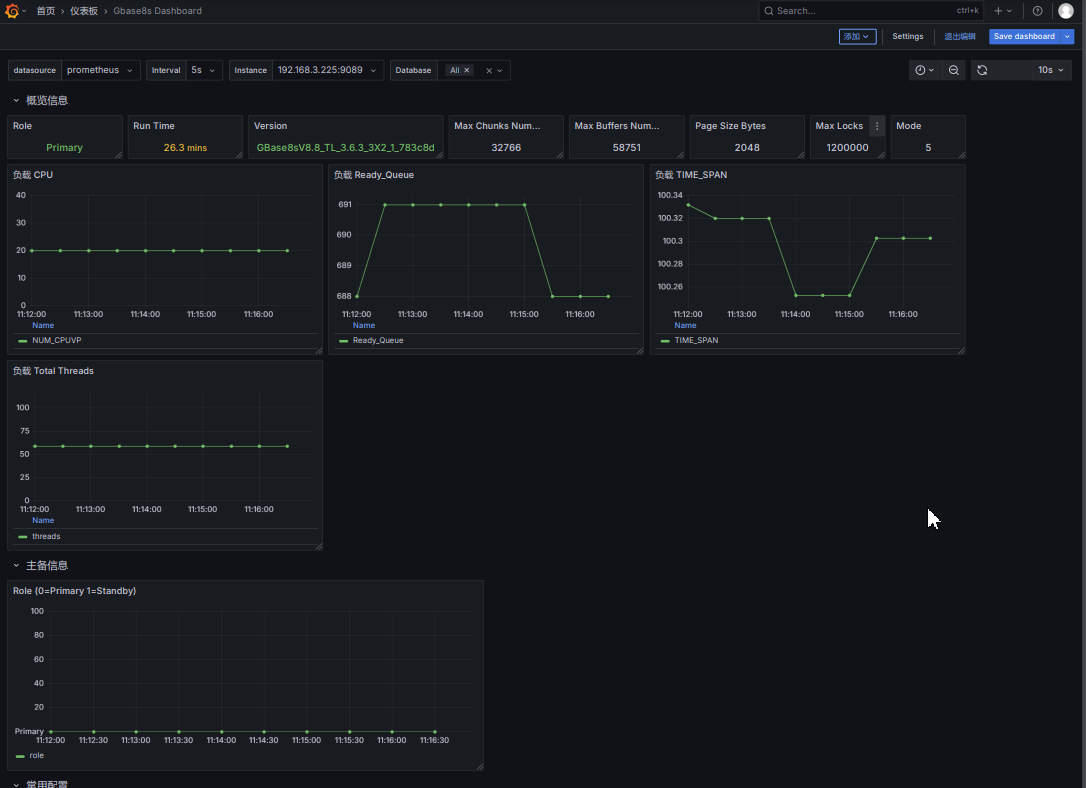The image size is (1086, 788).
Task: Refresh the dashboard using the refresh icon
Action: click(x=982, y=70)
